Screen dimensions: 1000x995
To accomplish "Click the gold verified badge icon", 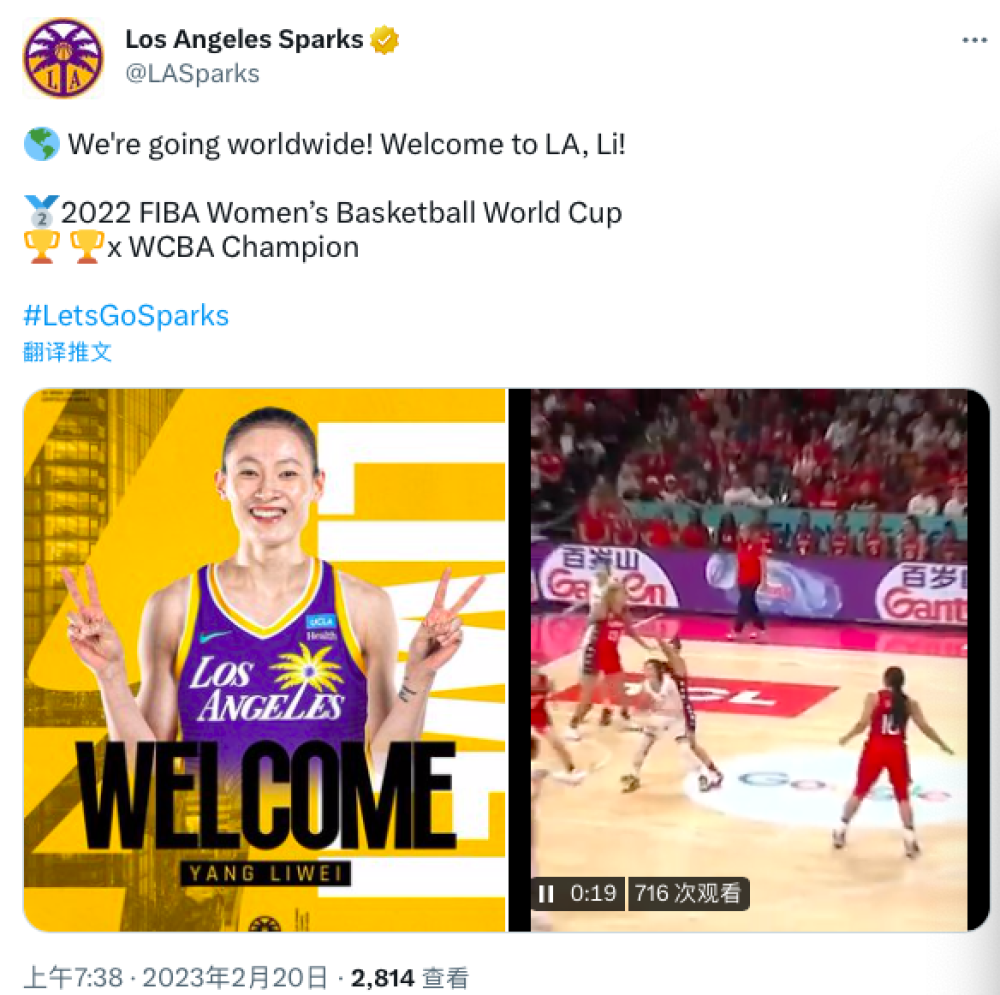I will pos(385,40).
